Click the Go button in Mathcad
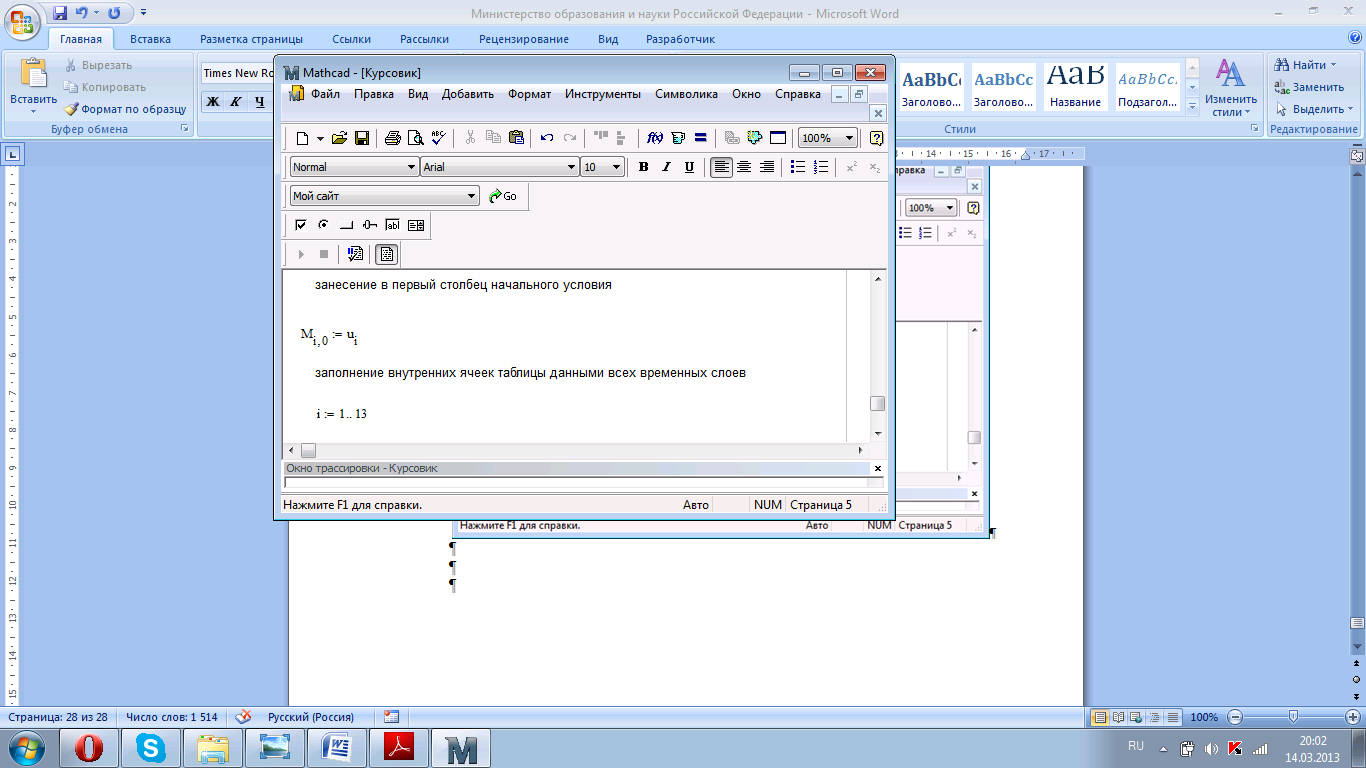The image size is (1366, 768). coord(504,196)
